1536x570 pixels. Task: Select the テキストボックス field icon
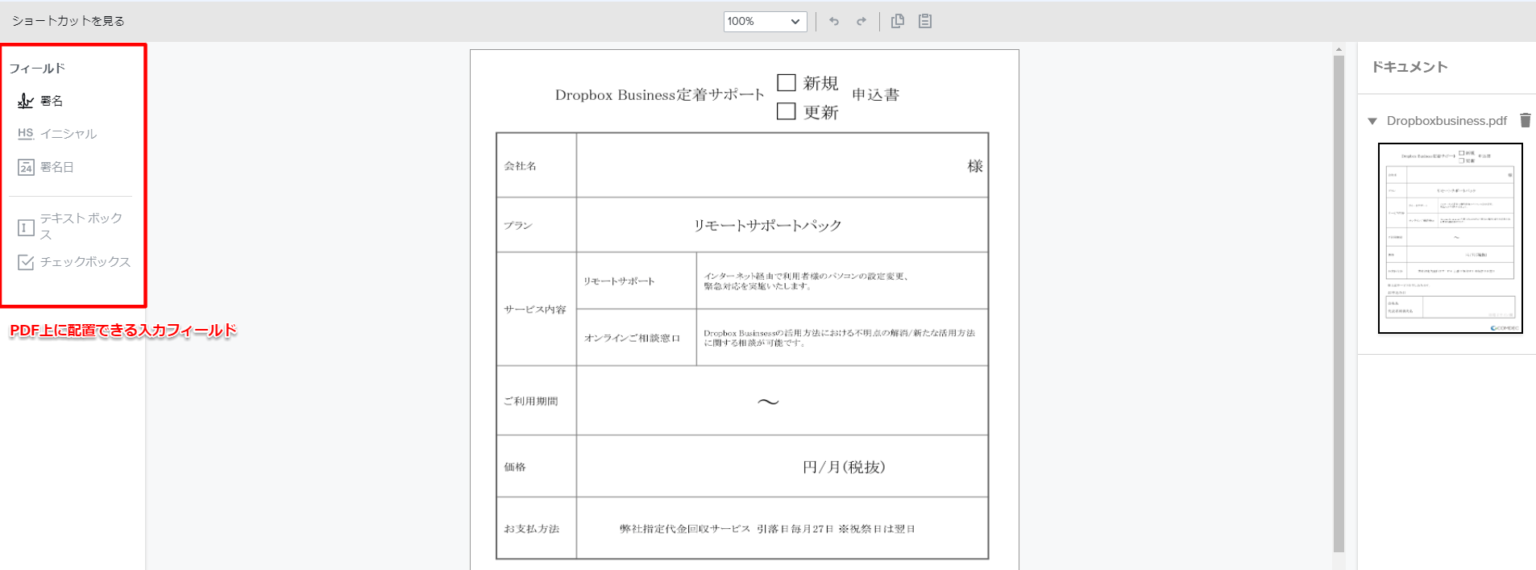(x=26, y=227)
